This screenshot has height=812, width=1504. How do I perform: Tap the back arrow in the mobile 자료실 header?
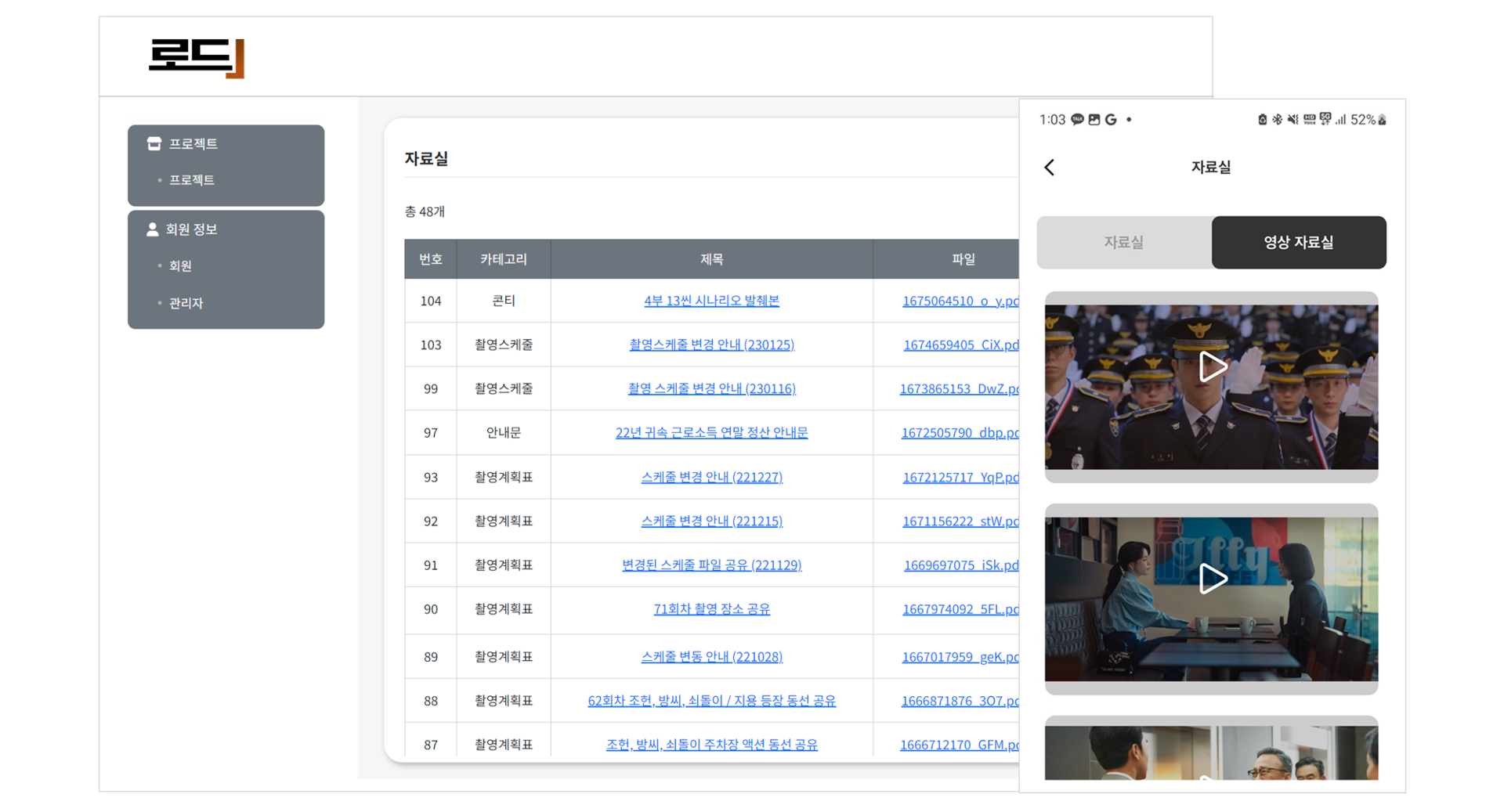click(x=1049, y=167)
